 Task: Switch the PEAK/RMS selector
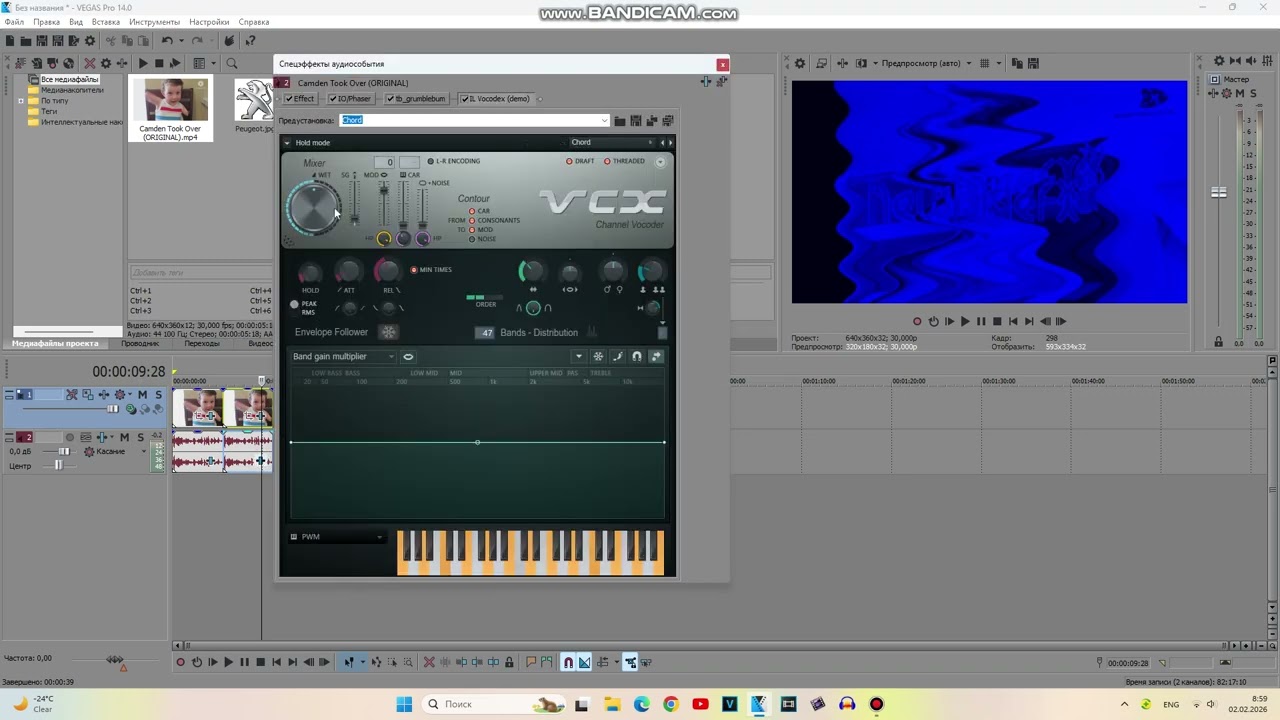tap(294, 304)
